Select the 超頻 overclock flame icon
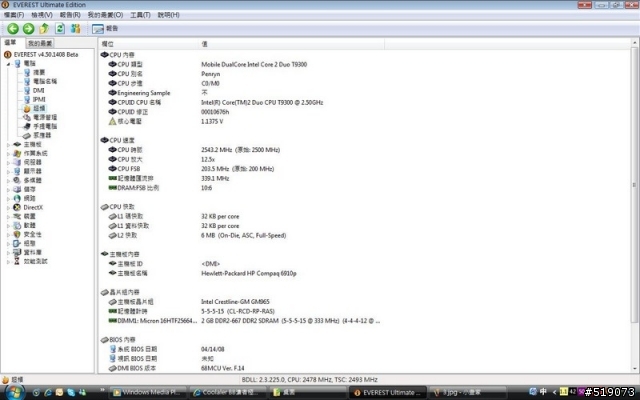Screen dimensions: 640x400 [27, 109]
